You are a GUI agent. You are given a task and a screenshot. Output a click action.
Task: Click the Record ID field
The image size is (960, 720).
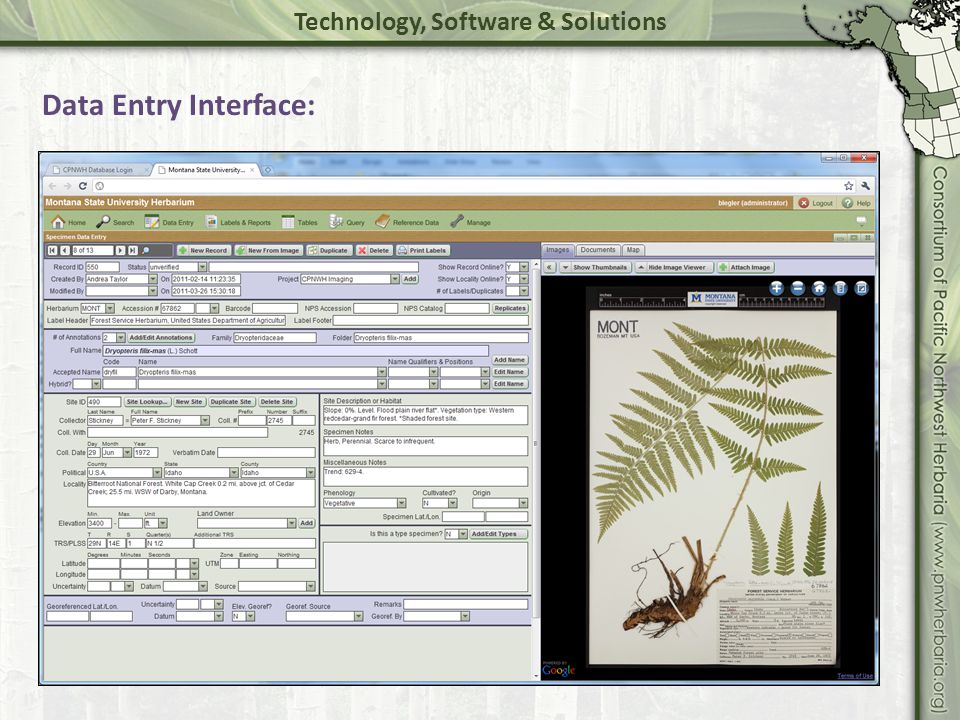click(x=102, y=268)
